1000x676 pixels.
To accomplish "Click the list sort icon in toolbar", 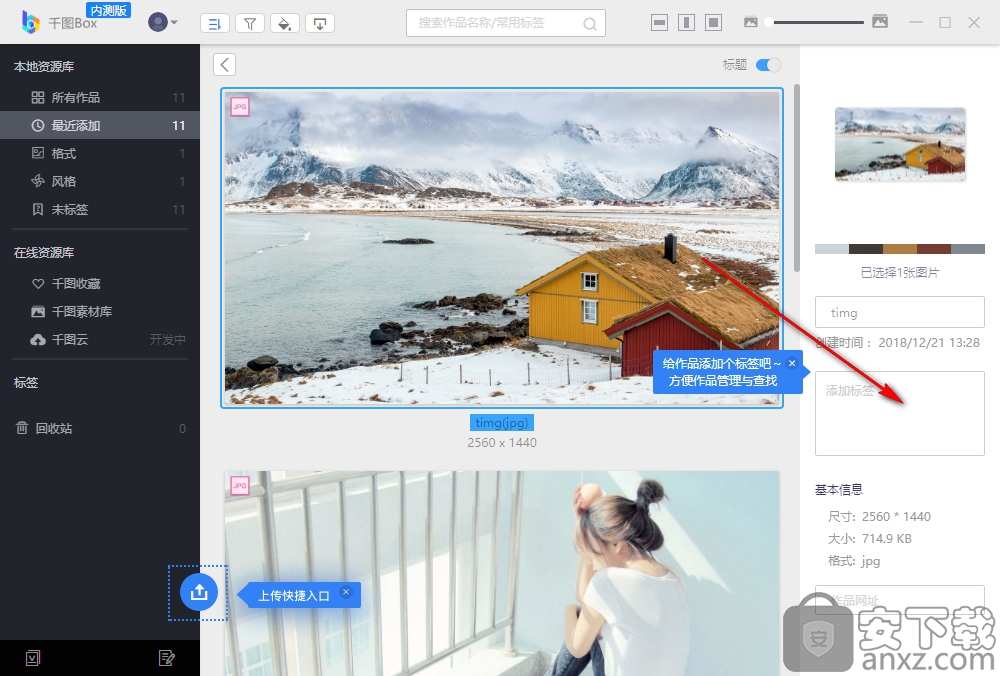I will click(214, 23).
